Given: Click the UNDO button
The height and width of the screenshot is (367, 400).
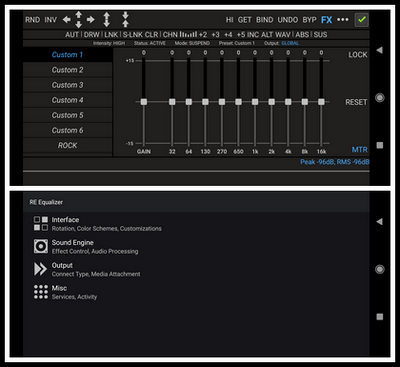Looking at the screenshot, I should coord(288,20).
